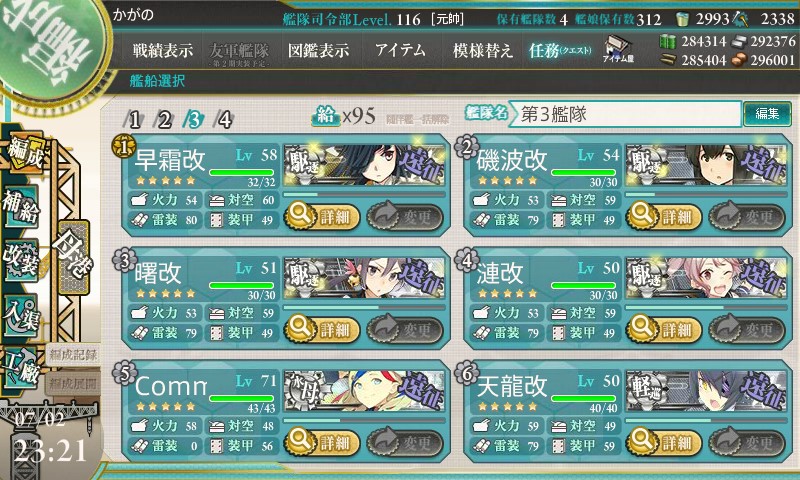The width and height of the screenshot is (800, 480).
Task: Click the 第3艦隊 fleet name field
Action: [x=624, y=114]
